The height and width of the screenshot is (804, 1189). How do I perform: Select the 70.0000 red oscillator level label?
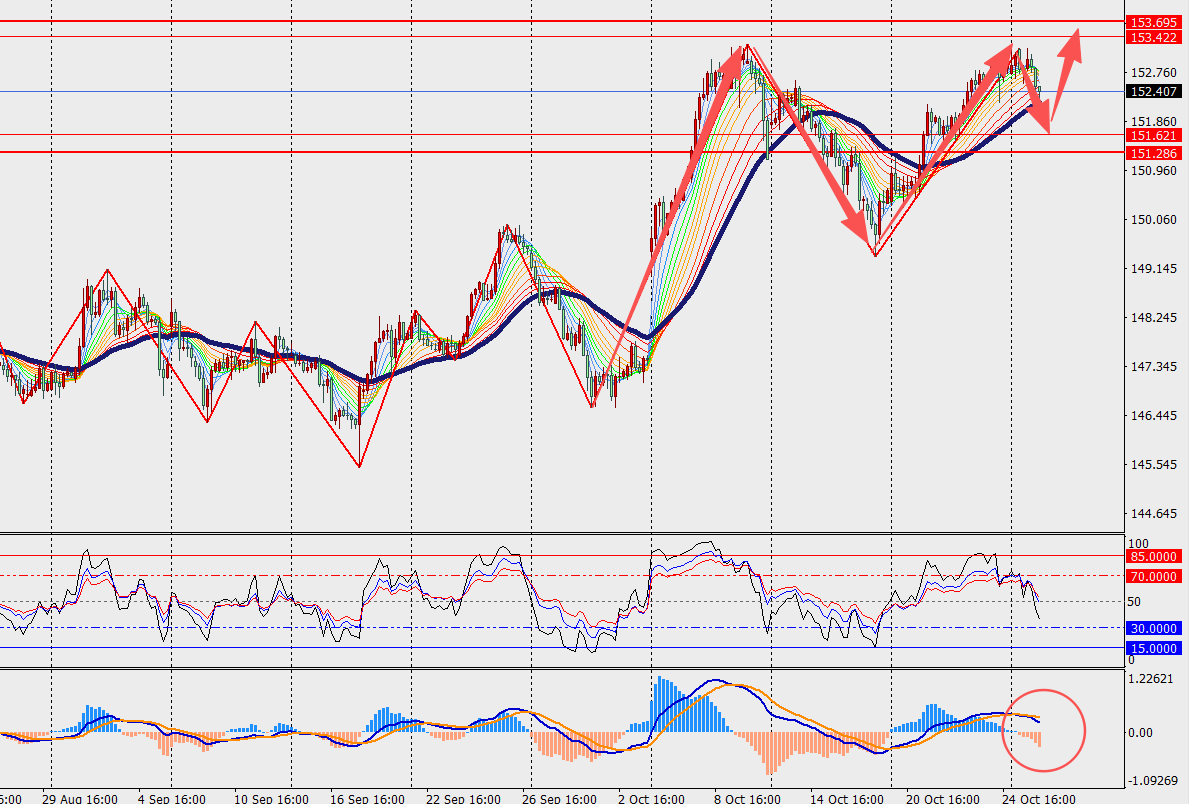[1155, 576]
